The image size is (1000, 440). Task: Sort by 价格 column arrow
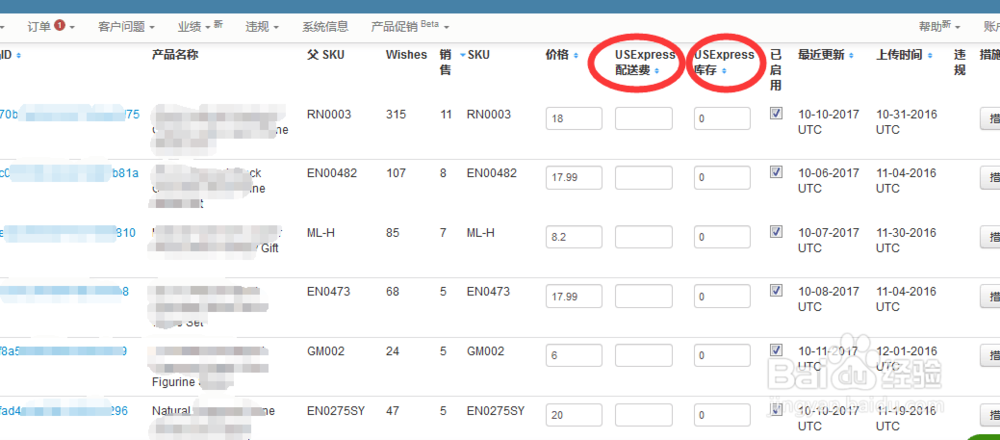[x=576, y=55]
